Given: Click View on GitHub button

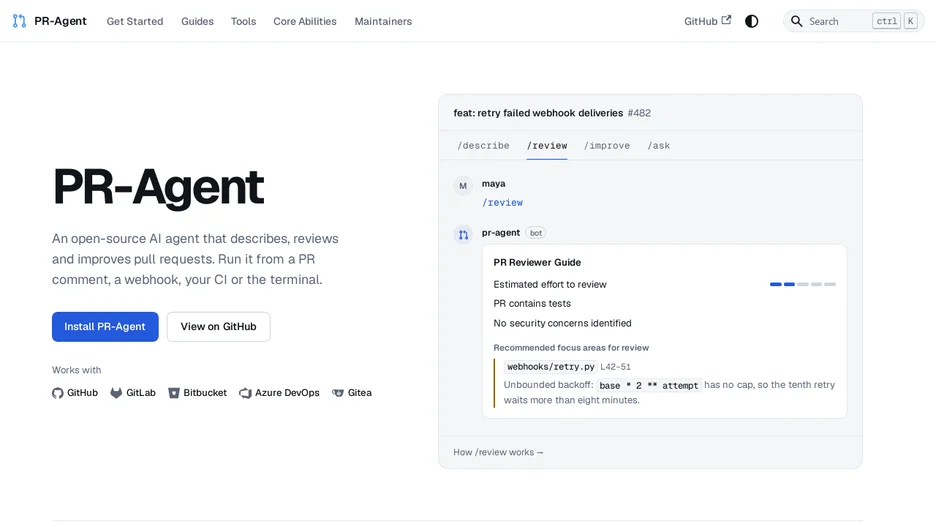Looking at the screenshot, I should [218, 326].
